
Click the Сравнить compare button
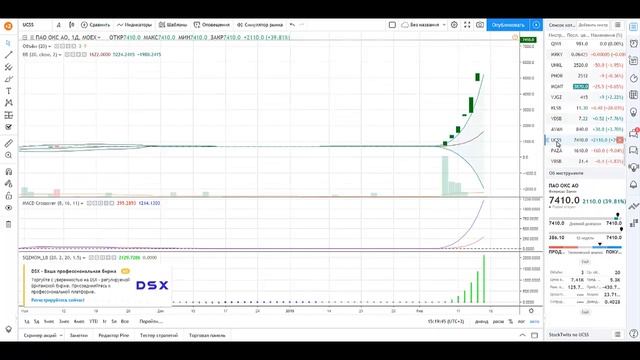coord(96,25)
